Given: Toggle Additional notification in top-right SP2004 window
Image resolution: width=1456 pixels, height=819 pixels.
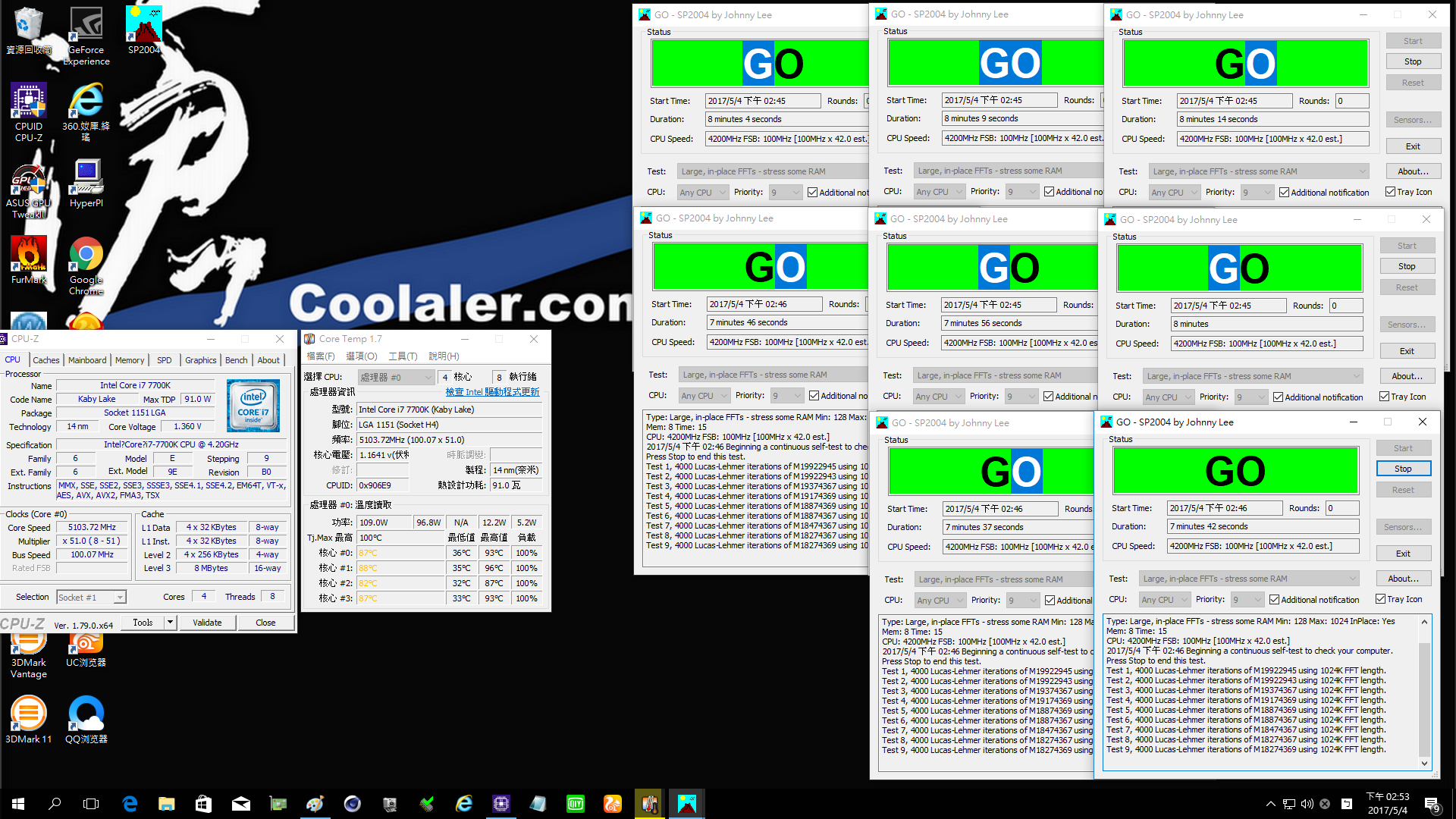Looking at the screenshot, I should tap(1284, 193).
